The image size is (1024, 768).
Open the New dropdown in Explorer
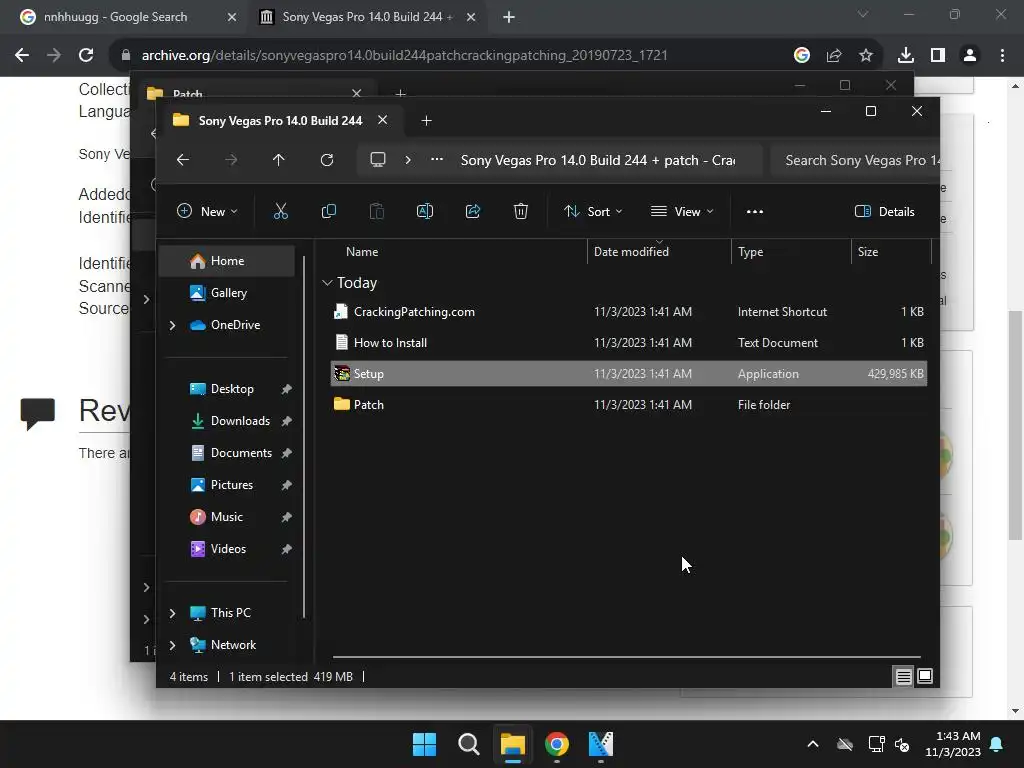[208, 211]
